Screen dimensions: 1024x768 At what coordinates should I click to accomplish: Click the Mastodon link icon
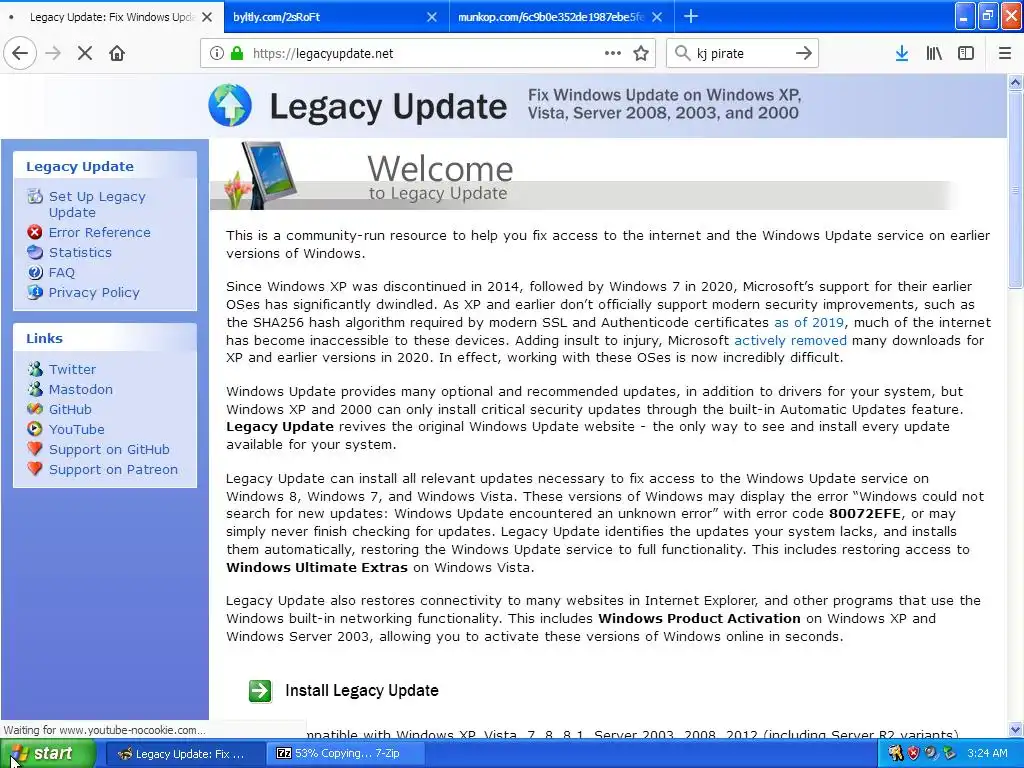[x=35, y=389]
